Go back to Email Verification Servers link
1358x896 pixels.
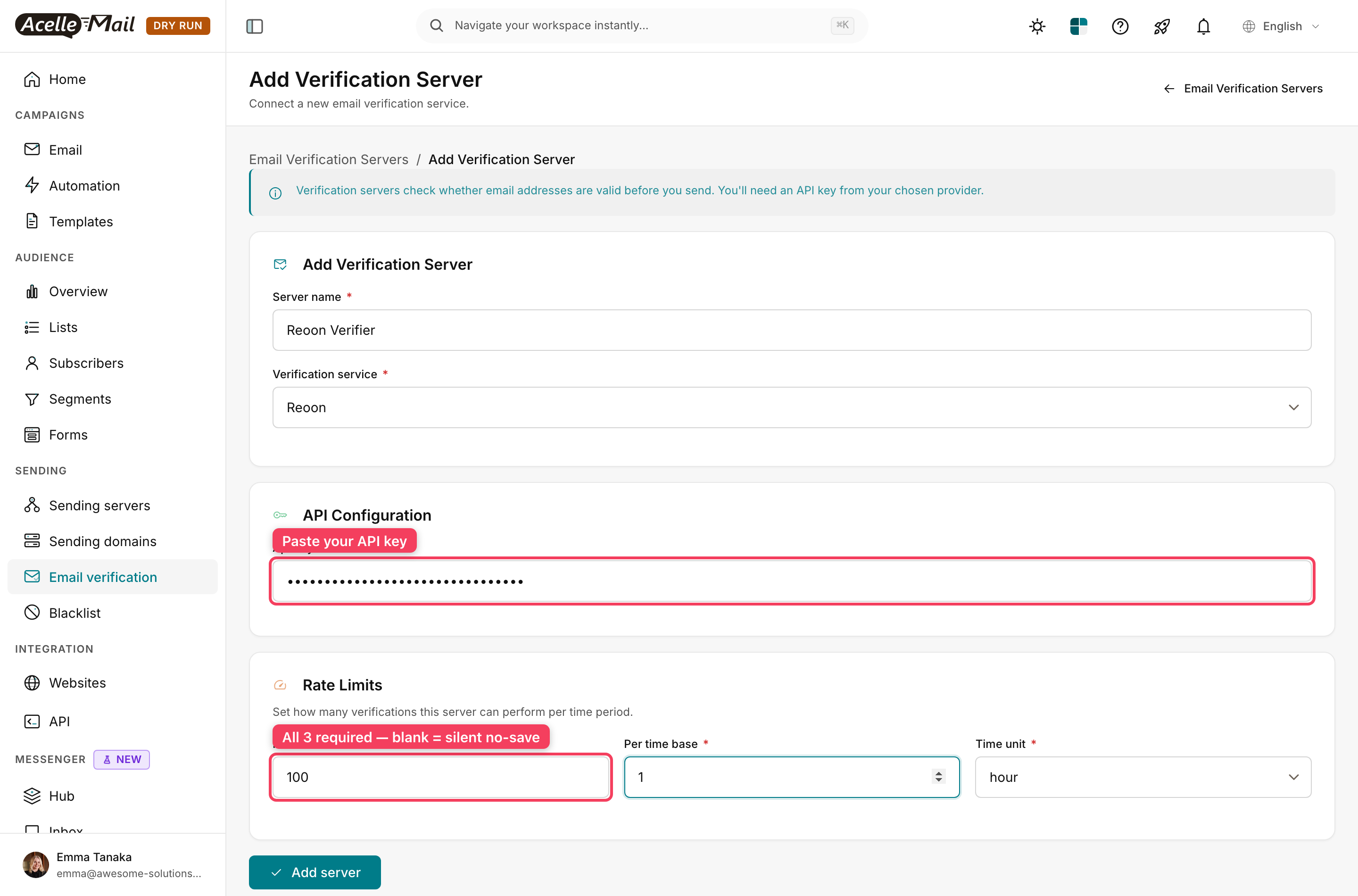(1243, 89)
